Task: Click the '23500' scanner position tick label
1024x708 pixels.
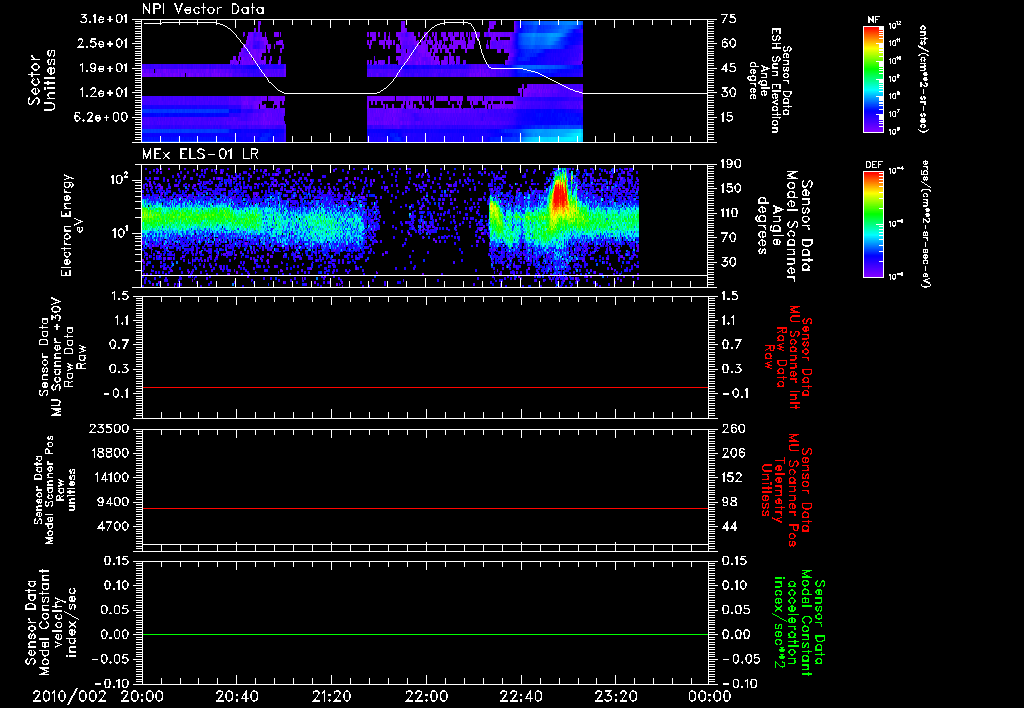Action: coord(108,428)
